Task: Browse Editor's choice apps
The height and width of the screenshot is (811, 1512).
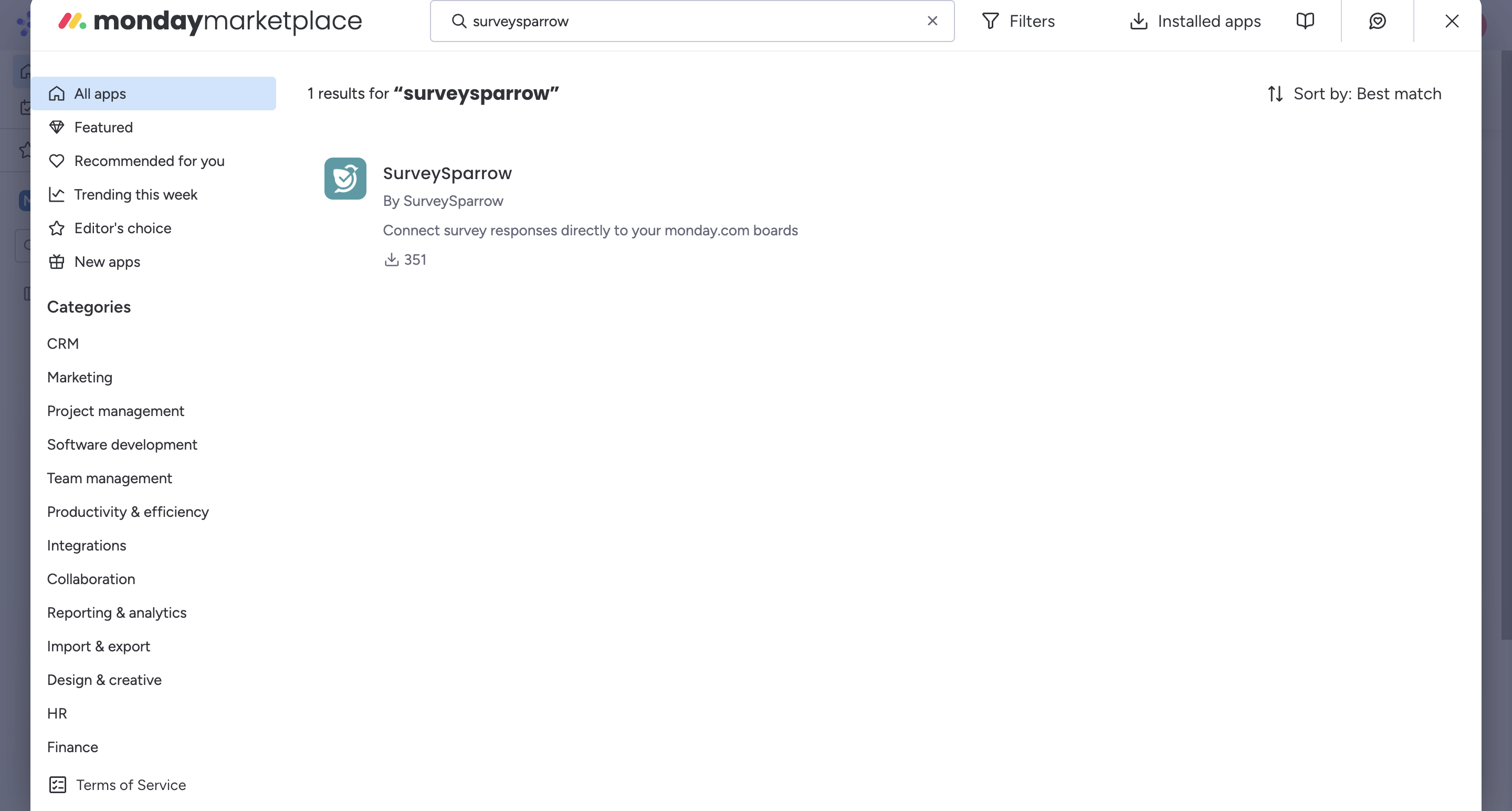Action: [x=123, y=228]
